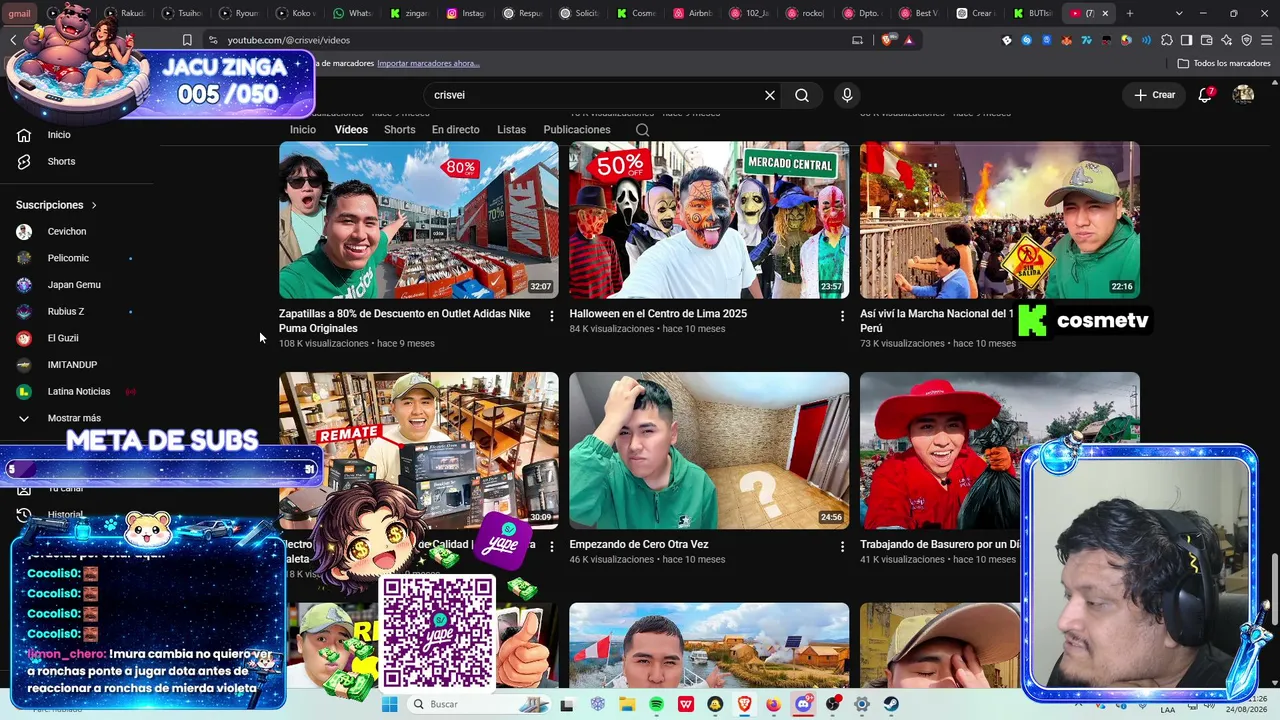
Task: Open the En directo channel tab
Action: (455, 130)
